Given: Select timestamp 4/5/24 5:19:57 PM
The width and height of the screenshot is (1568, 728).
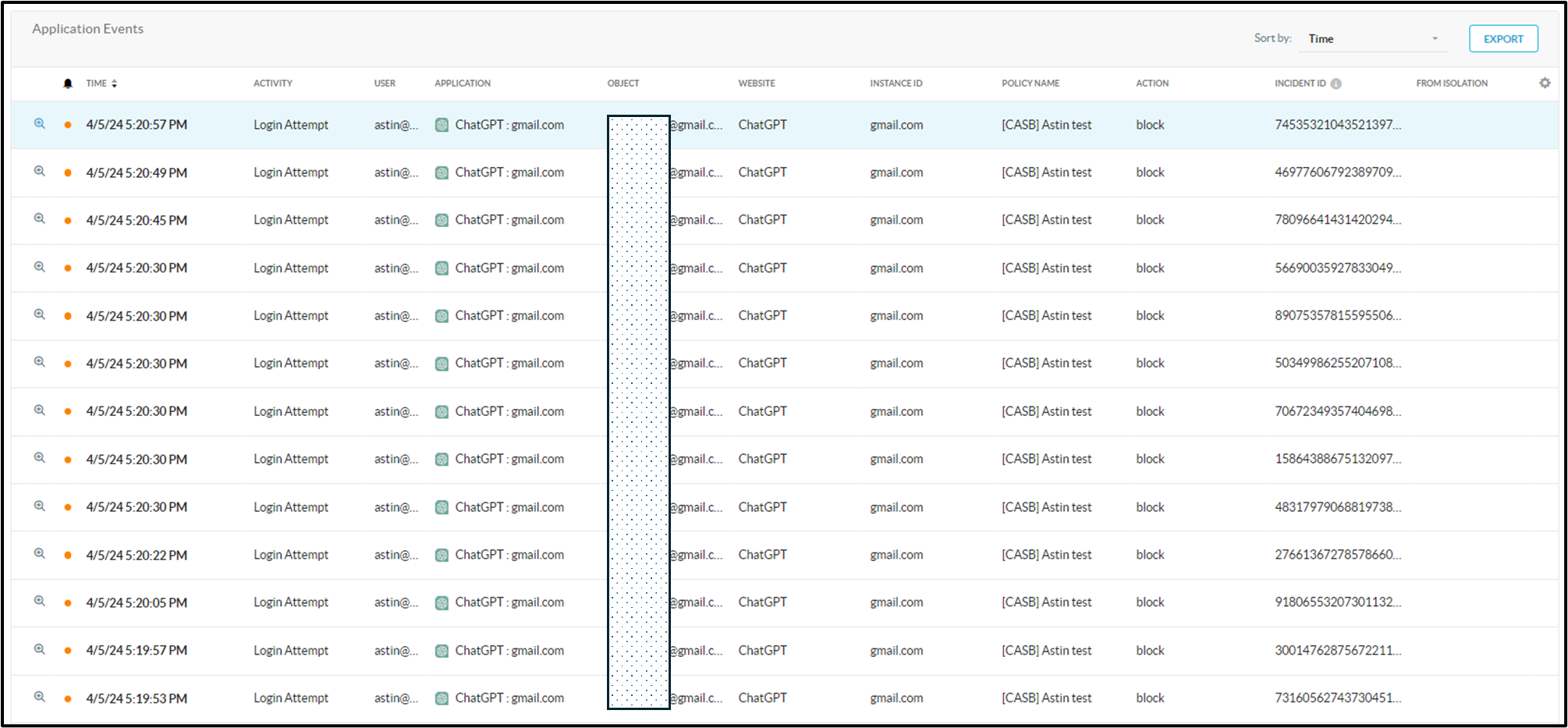Looking at the screenshot, I should [137, 651].
